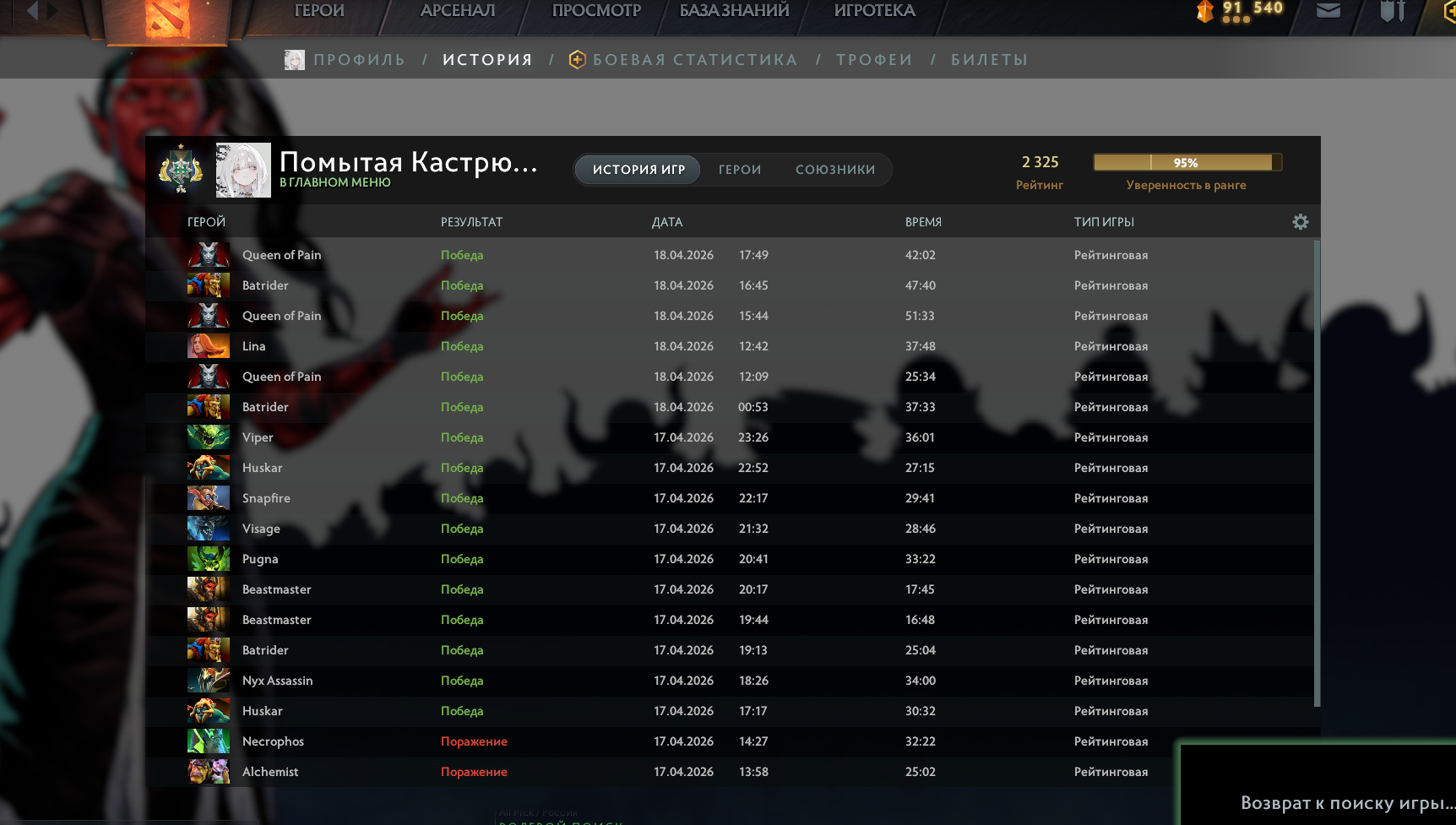Click the plus badge beside БОЕВАЯ СТАТИСТИКА
The image size is (1456, 825).
click(x=578, y=60)
